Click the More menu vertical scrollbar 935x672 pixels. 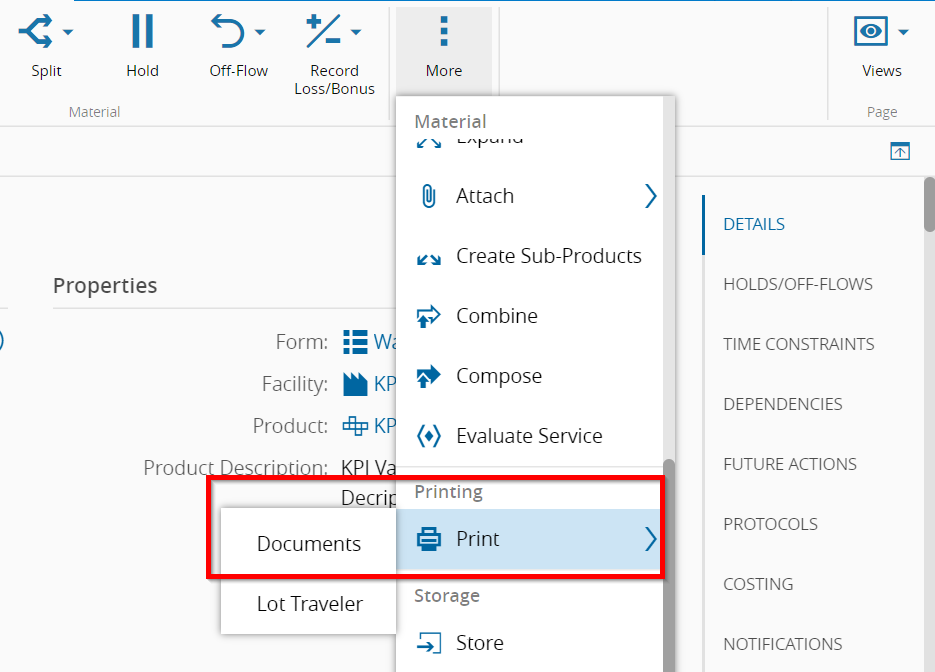click(669, 560)
